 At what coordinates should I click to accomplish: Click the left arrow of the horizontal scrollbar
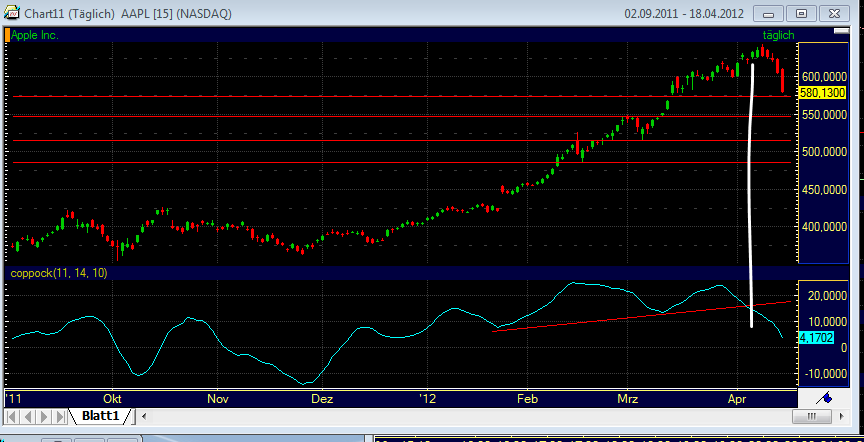(145, 416)
